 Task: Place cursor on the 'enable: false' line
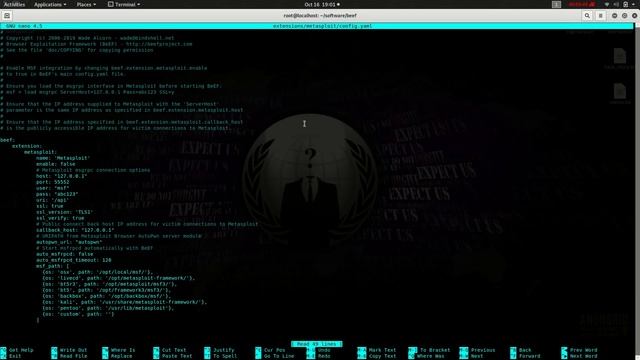pyautogui.click(x=56, y=164)
